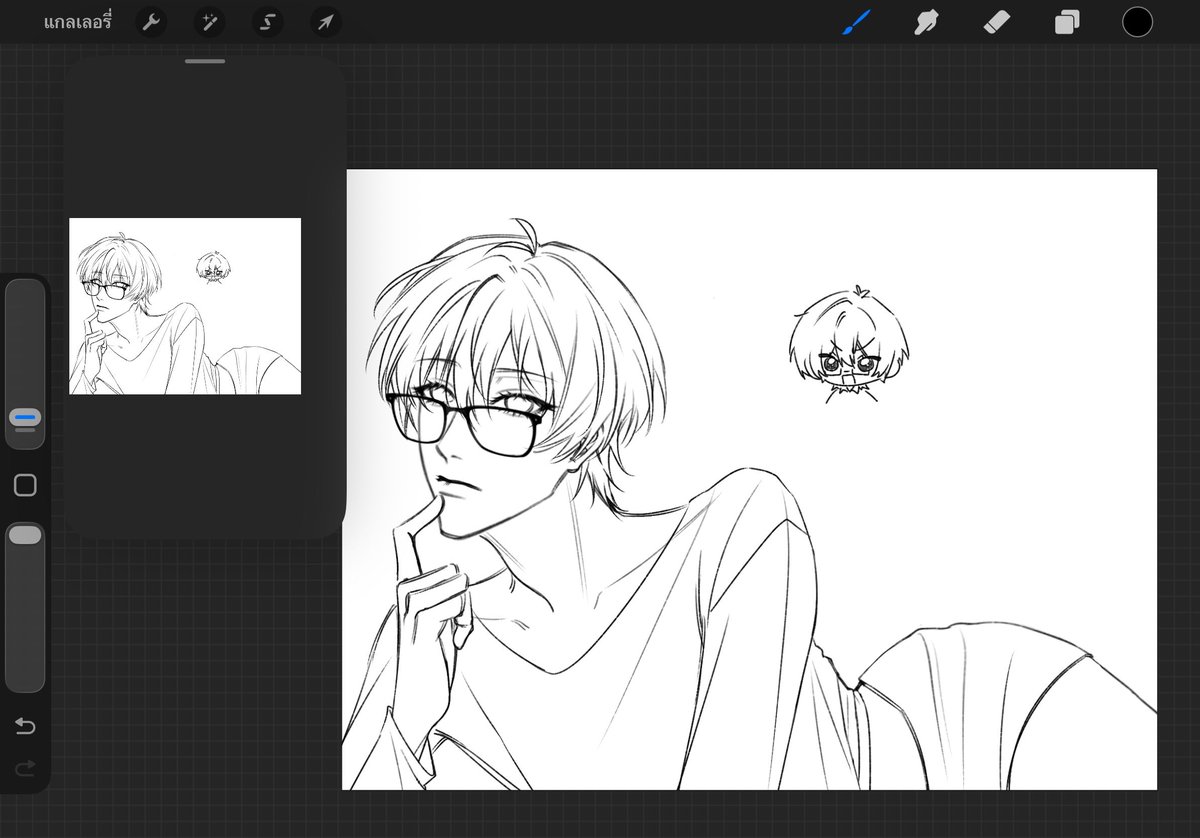
Task: Open the Adjustments magic wand menu
Action: coord(209,22)
